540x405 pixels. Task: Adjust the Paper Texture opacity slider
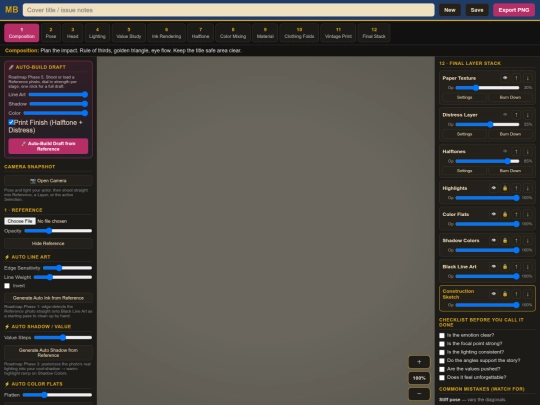tap(487, 88)
